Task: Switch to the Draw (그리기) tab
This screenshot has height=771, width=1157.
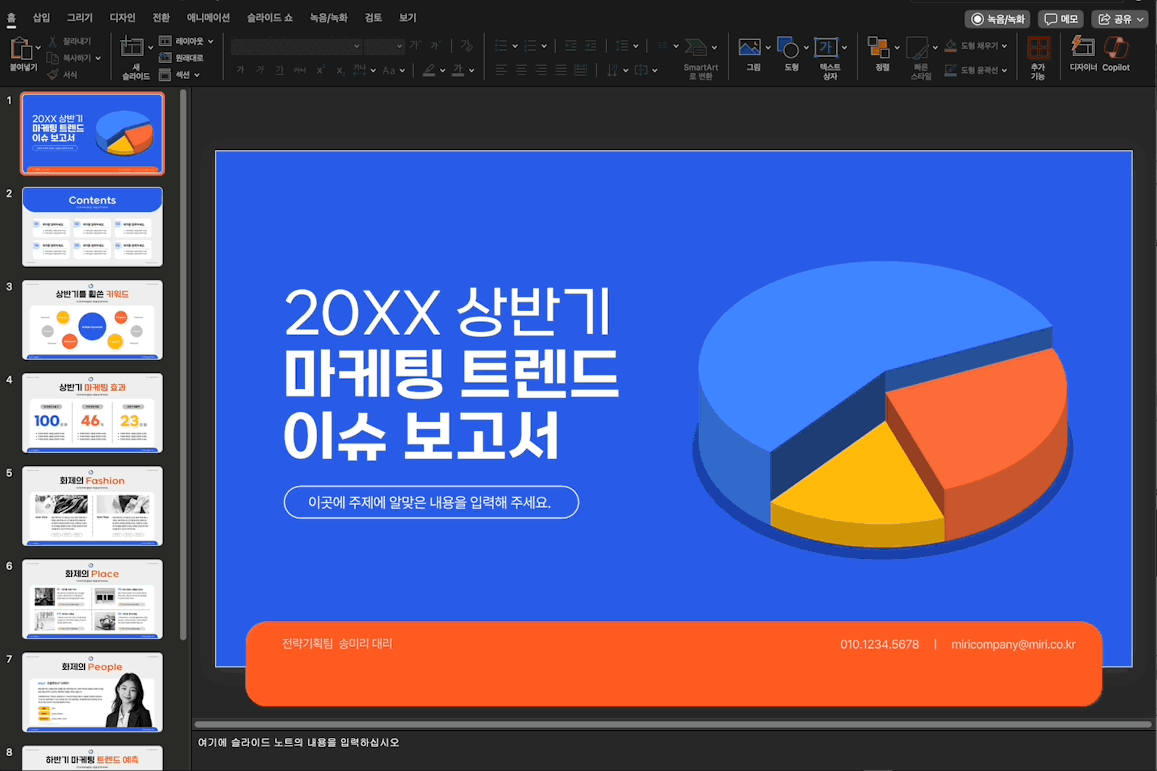Action: (80, 18)
